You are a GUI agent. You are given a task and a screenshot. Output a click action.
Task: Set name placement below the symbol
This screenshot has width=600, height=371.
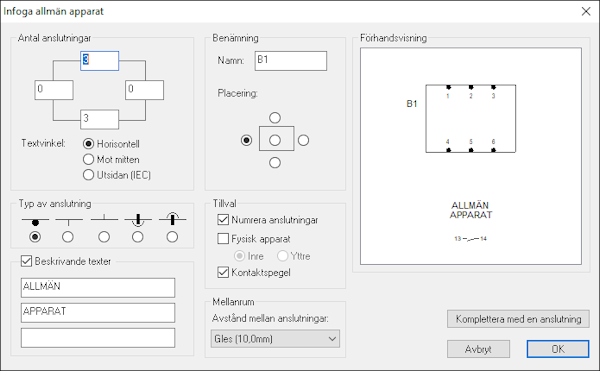(275, 163)
